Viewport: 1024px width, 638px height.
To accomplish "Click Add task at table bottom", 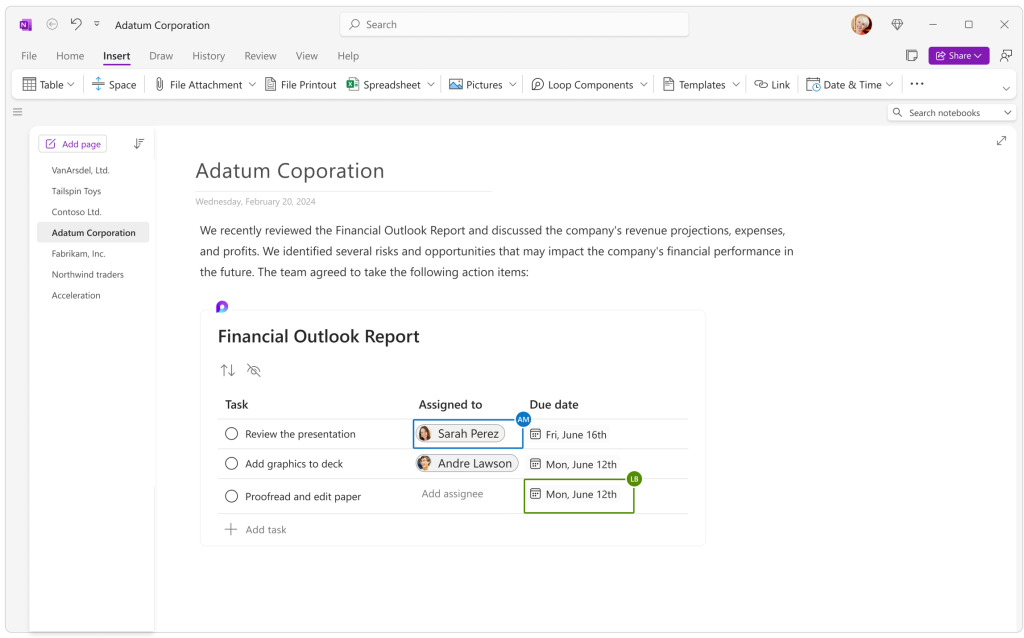I will [x=255, y=530].
